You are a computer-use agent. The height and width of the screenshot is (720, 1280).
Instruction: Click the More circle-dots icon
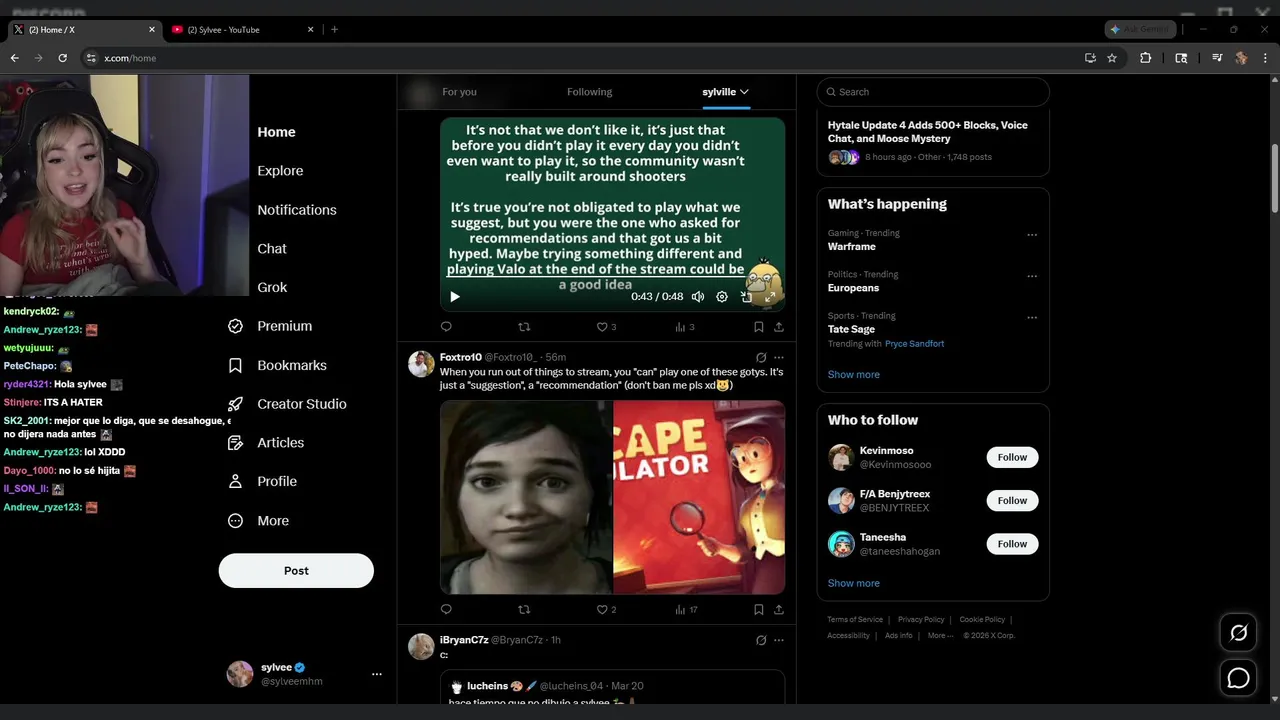[x=236, y=521]
